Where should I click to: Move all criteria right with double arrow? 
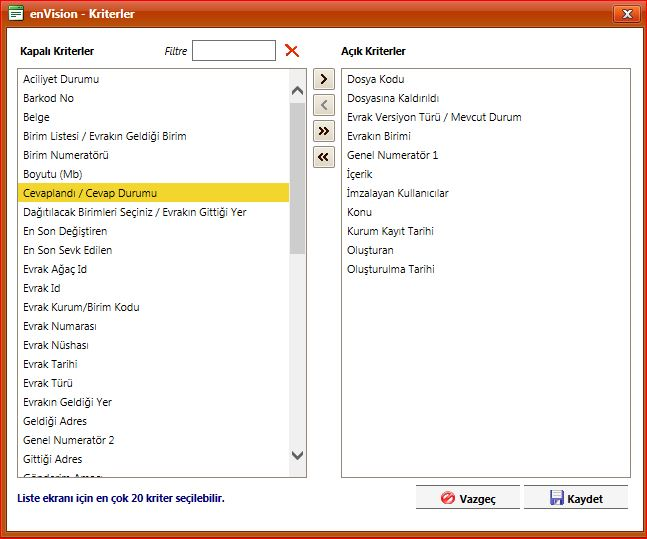point(324,131)
